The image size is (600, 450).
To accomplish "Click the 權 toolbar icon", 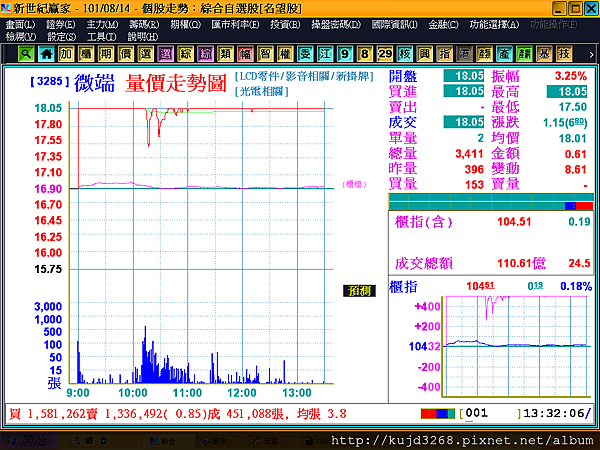I will (285, 54).
